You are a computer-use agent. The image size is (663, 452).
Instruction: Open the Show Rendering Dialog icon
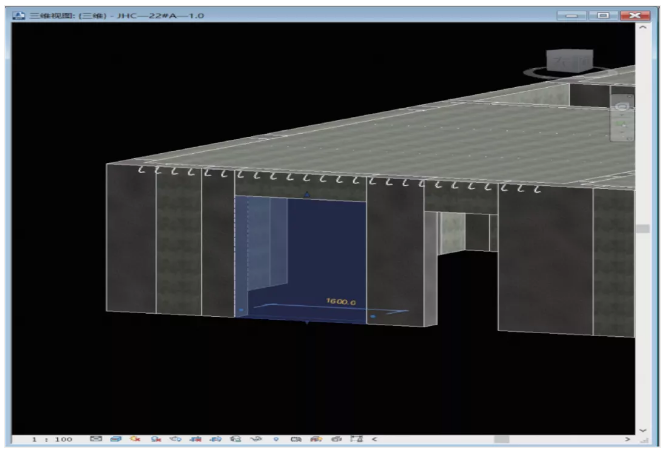(175, 439)
